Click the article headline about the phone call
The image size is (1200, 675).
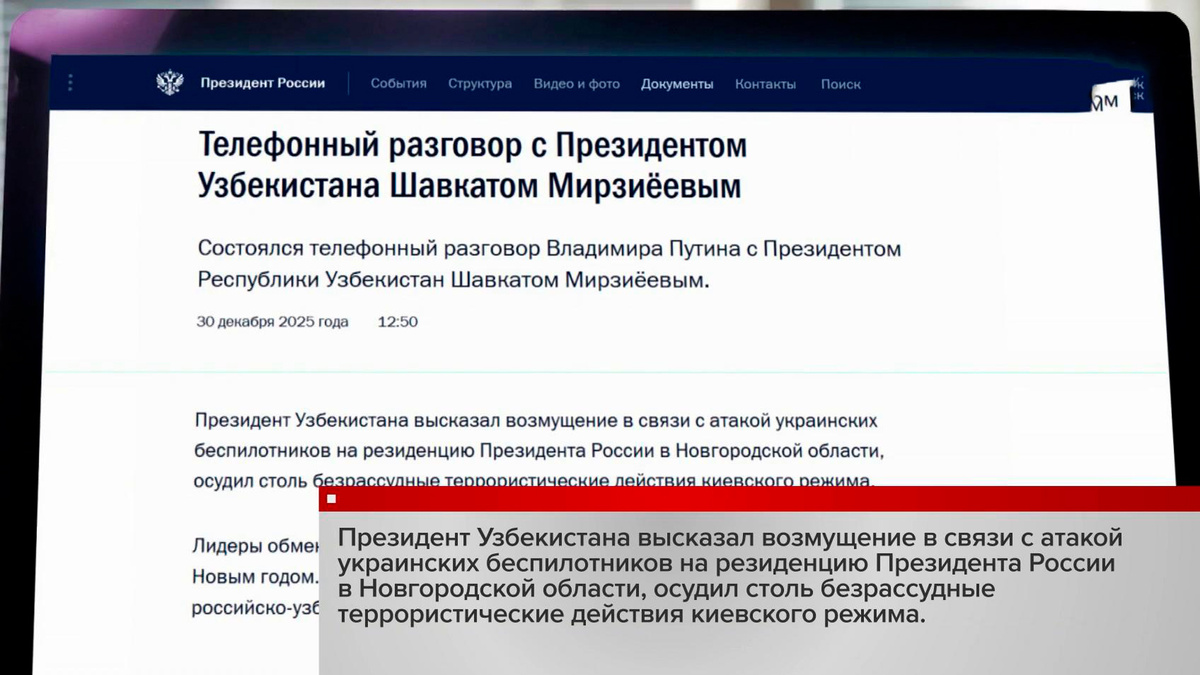tap(470, 163)
